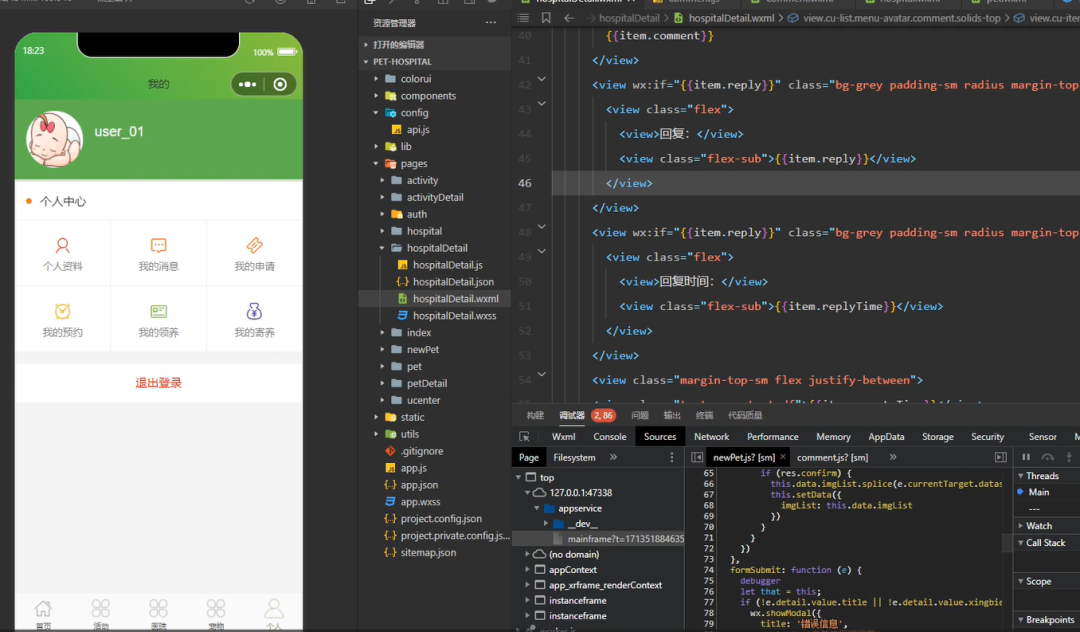The height and width of the screenshot is (632, 1080).
Task: Switch to the Wxml tab
Action: [563, 436]
